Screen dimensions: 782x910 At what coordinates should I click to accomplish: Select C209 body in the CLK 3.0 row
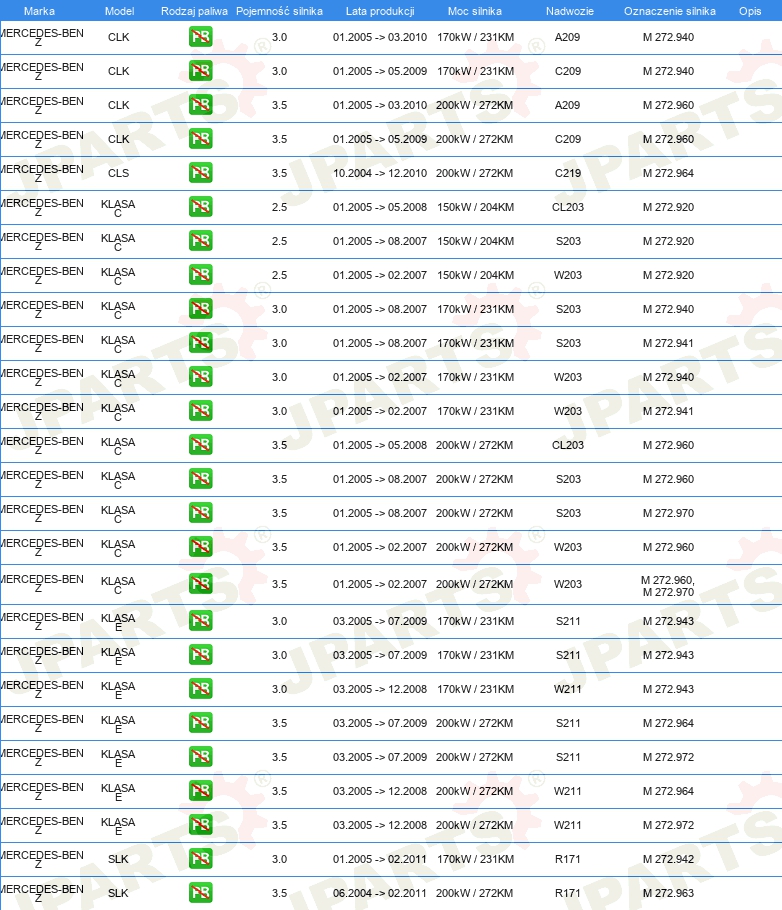(x=568, y=71)
